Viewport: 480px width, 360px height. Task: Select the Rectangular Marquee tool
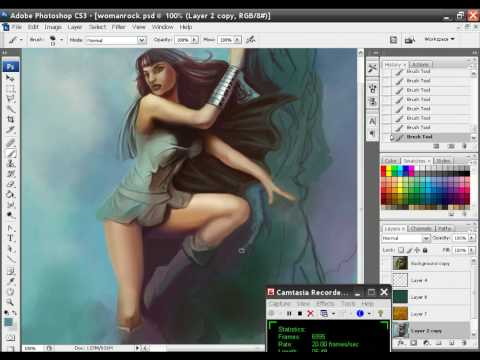10,89
